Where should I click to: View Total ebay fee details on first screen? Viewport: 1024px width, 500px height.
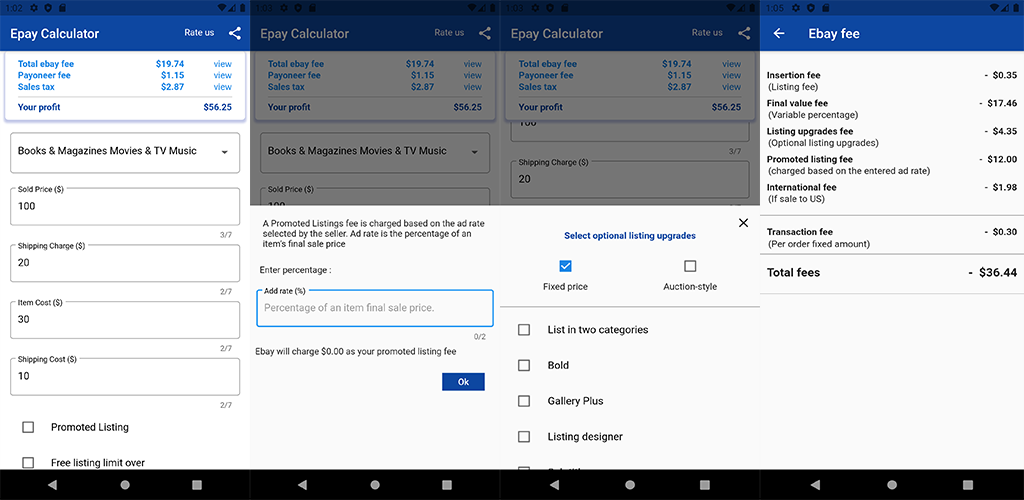tap(223, 64)
